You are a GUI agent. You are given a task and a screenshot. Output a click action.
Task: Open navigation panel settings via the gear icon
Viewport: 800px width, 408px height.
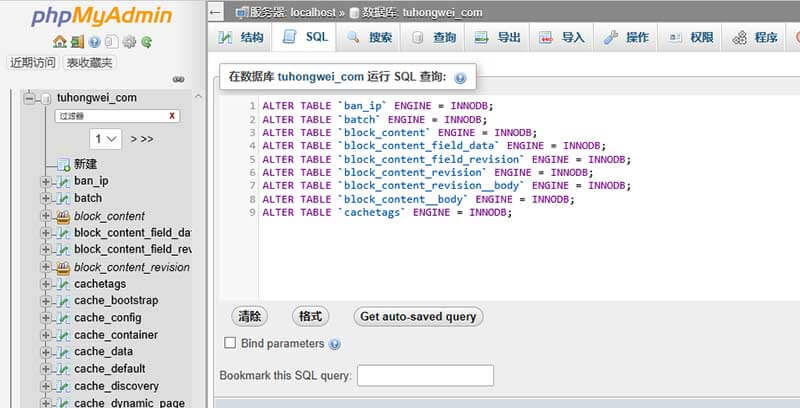click(x=129, y=42)
